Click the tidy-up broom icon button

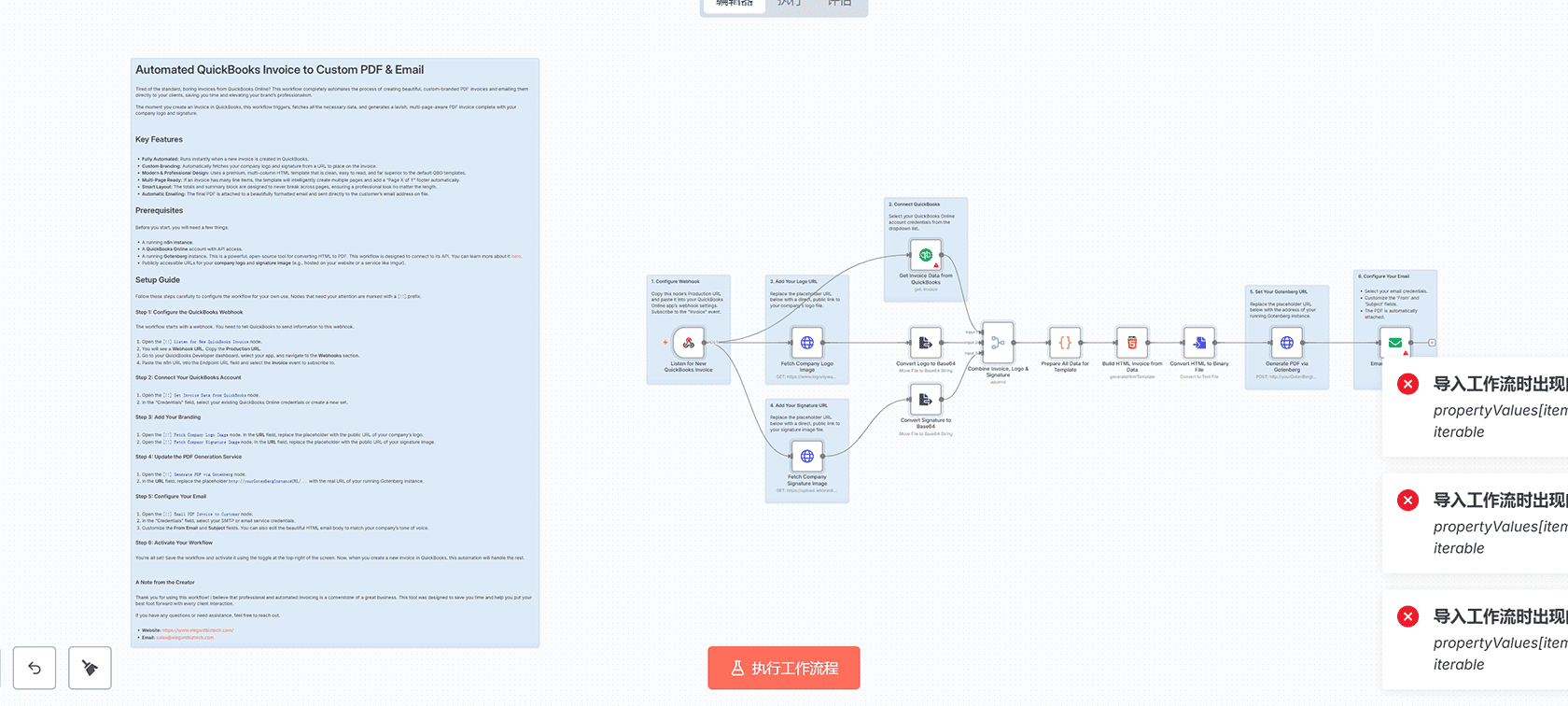[x=90, y=668]
